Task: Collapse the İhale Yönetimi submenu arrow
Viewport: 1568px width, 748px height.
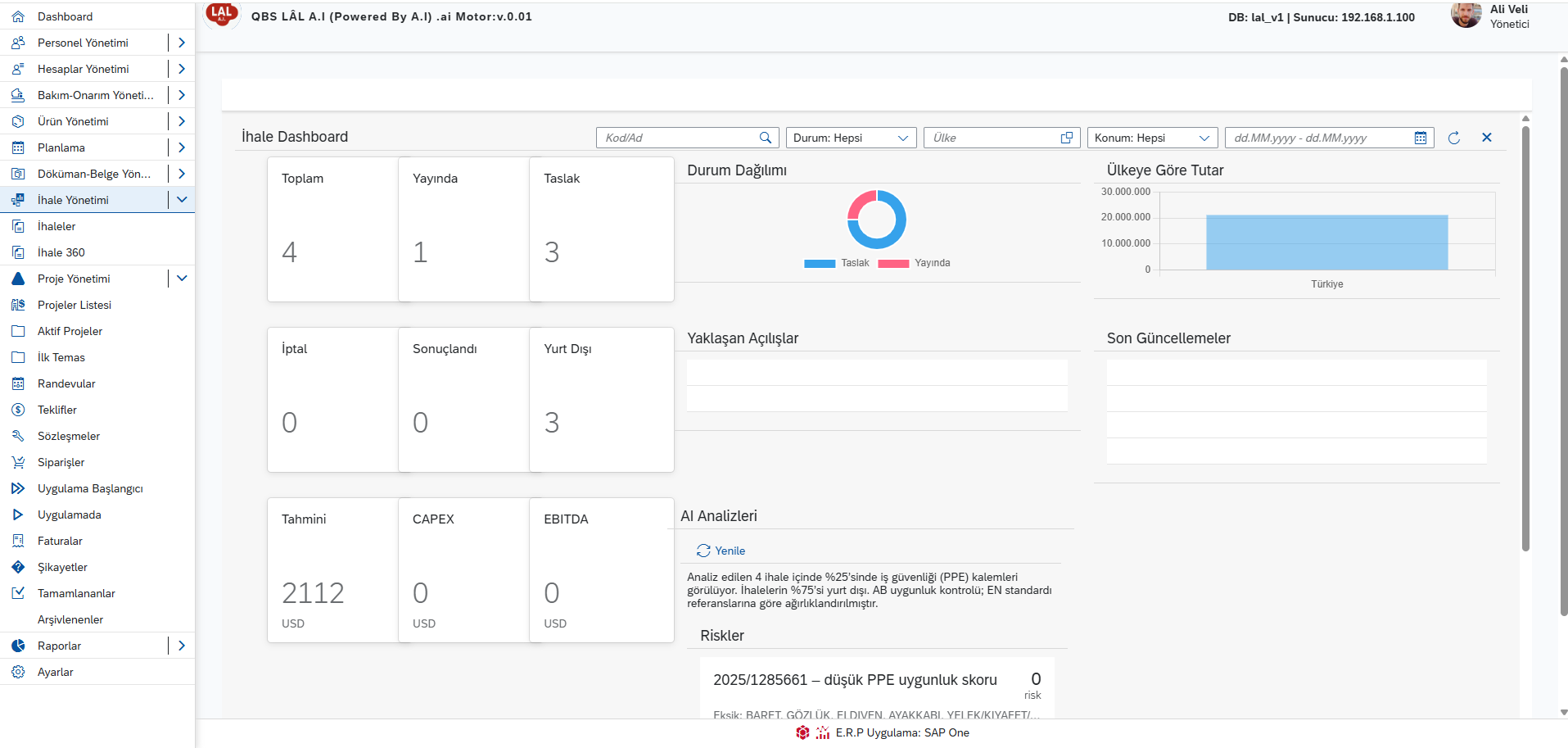Action: [182, 200]
